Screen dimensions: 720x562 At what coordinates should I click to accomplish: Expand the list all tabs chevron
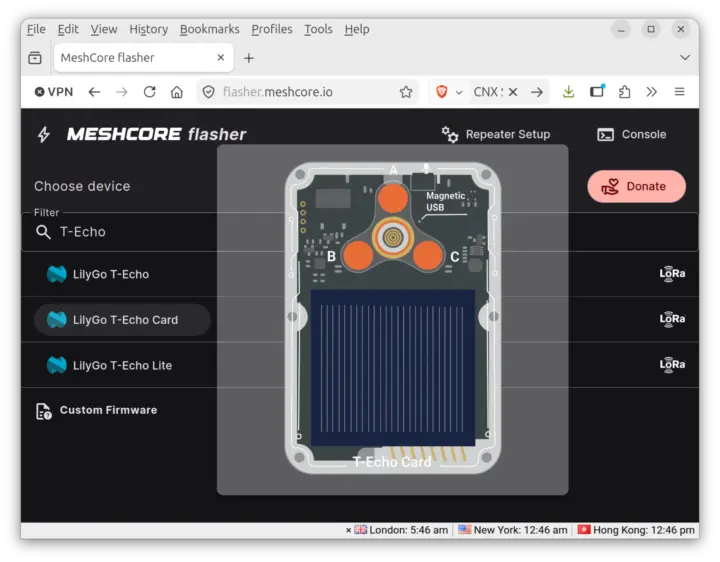(x=685, y=57)
